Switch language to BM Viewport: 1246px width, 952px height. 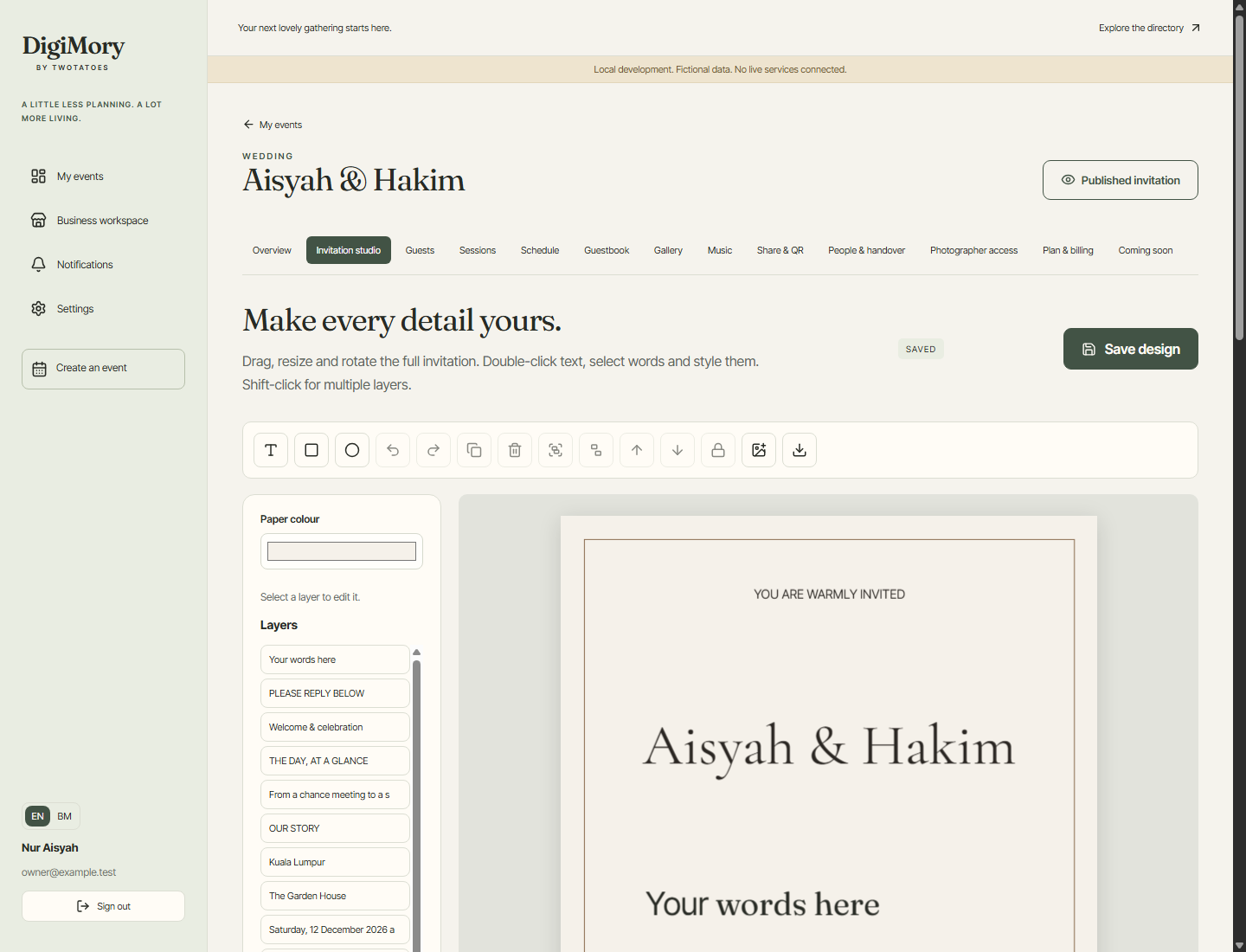pyautogui.click(x=65, y=816)
